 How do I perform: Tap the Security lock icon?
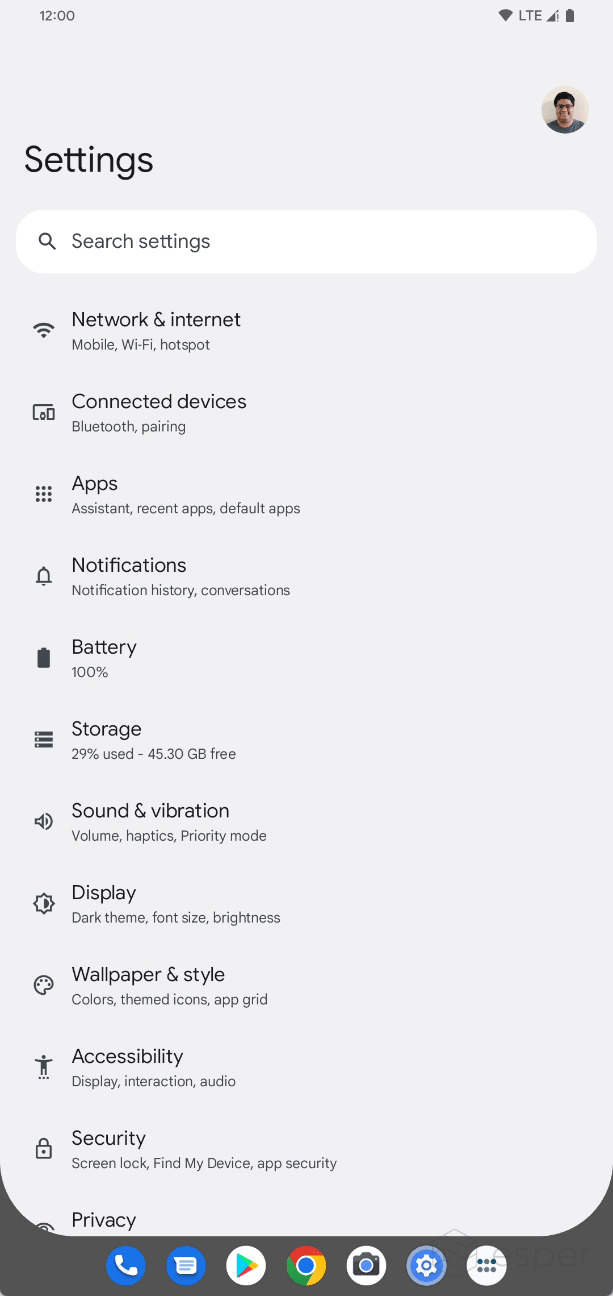43,1149
